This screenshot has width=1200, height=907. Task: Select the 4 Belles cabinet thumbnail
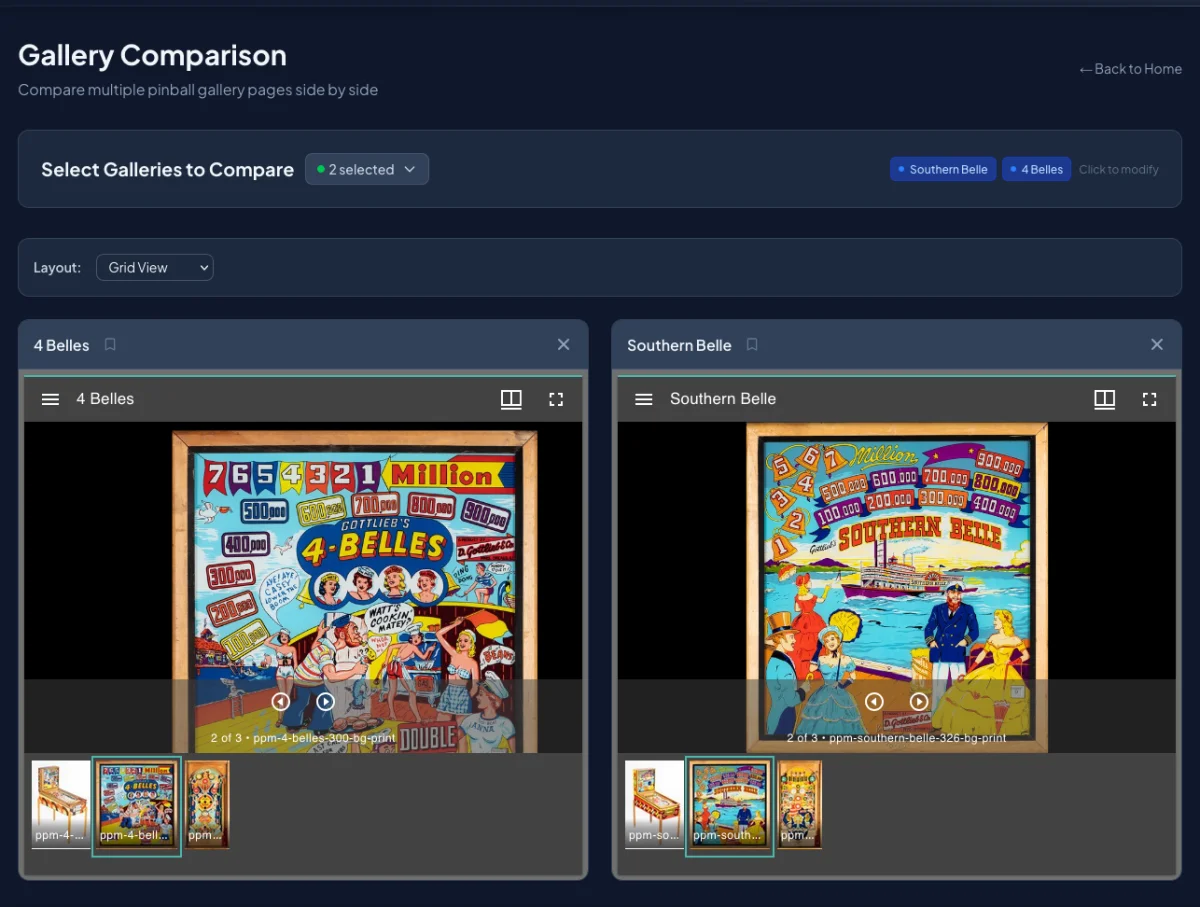60,804
